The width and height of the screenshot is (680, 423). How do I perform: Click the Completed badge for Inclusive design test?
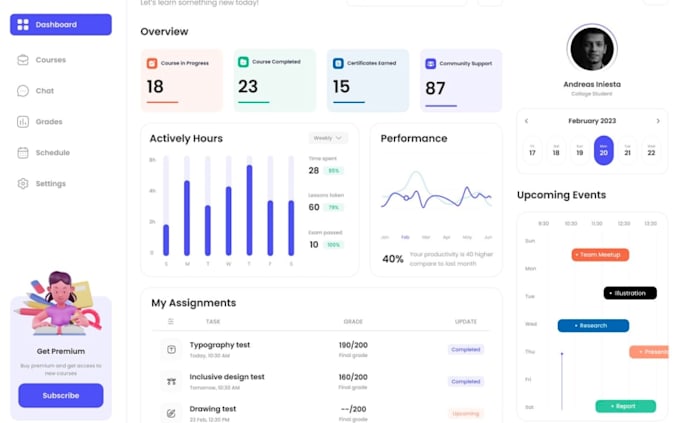pos(466,381)
